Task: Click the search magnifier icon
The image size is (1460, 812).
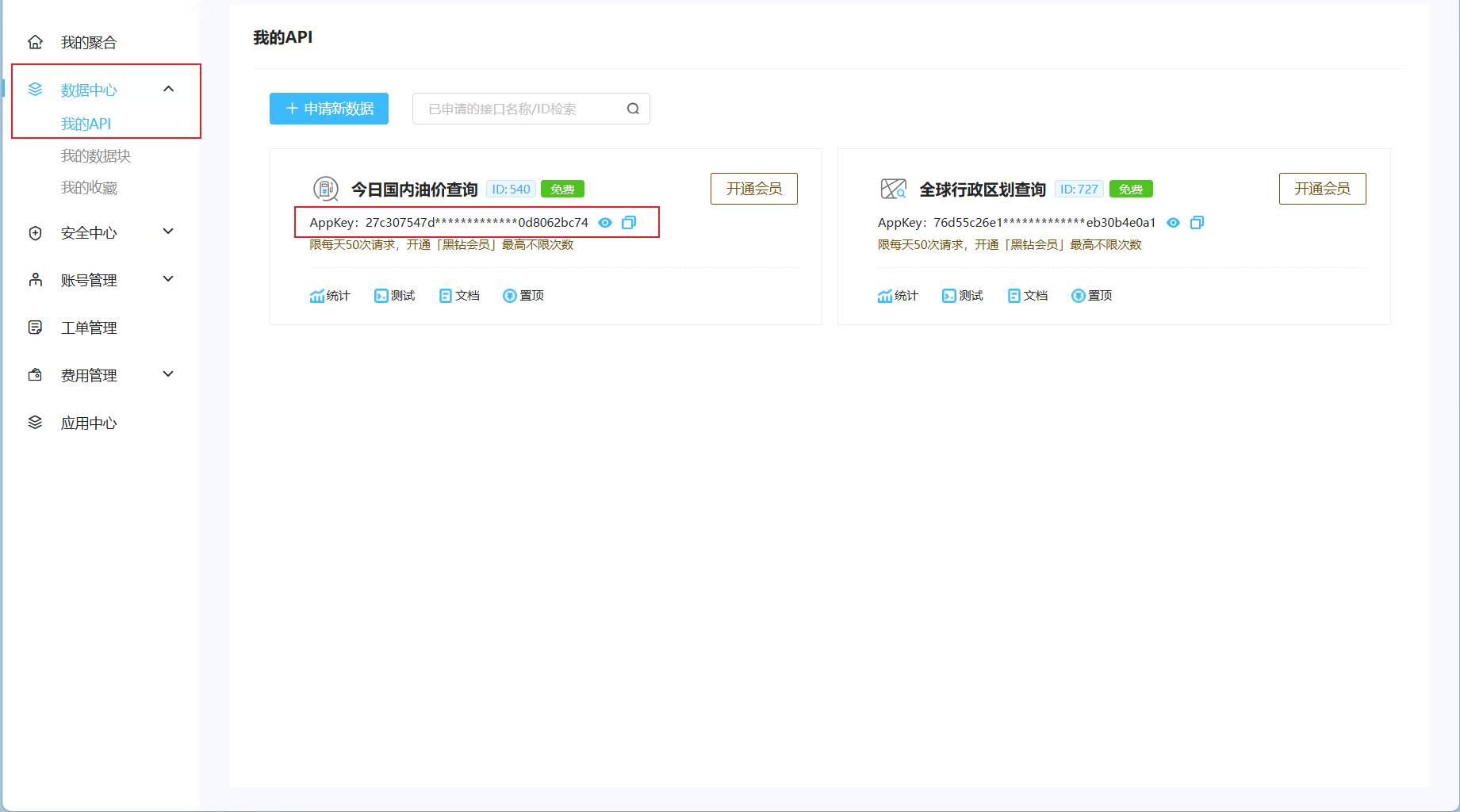Action: click(x=632, y=109)
